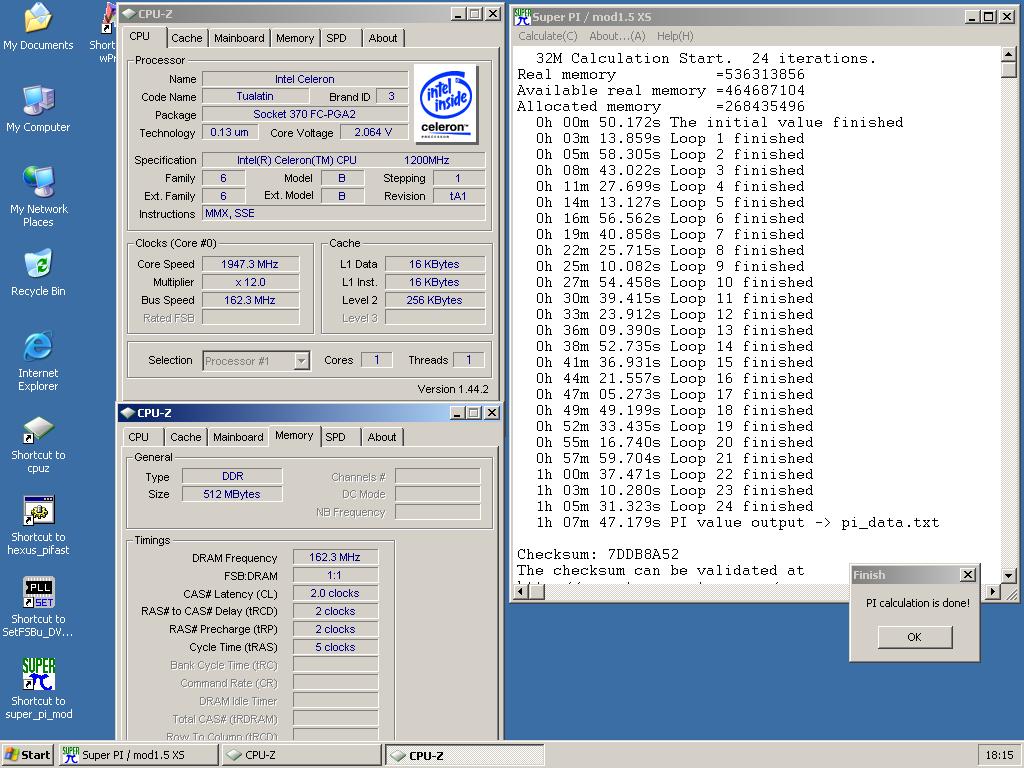Click the Multiplier value x 12.0
The image size is (1024, 768).
250,282
